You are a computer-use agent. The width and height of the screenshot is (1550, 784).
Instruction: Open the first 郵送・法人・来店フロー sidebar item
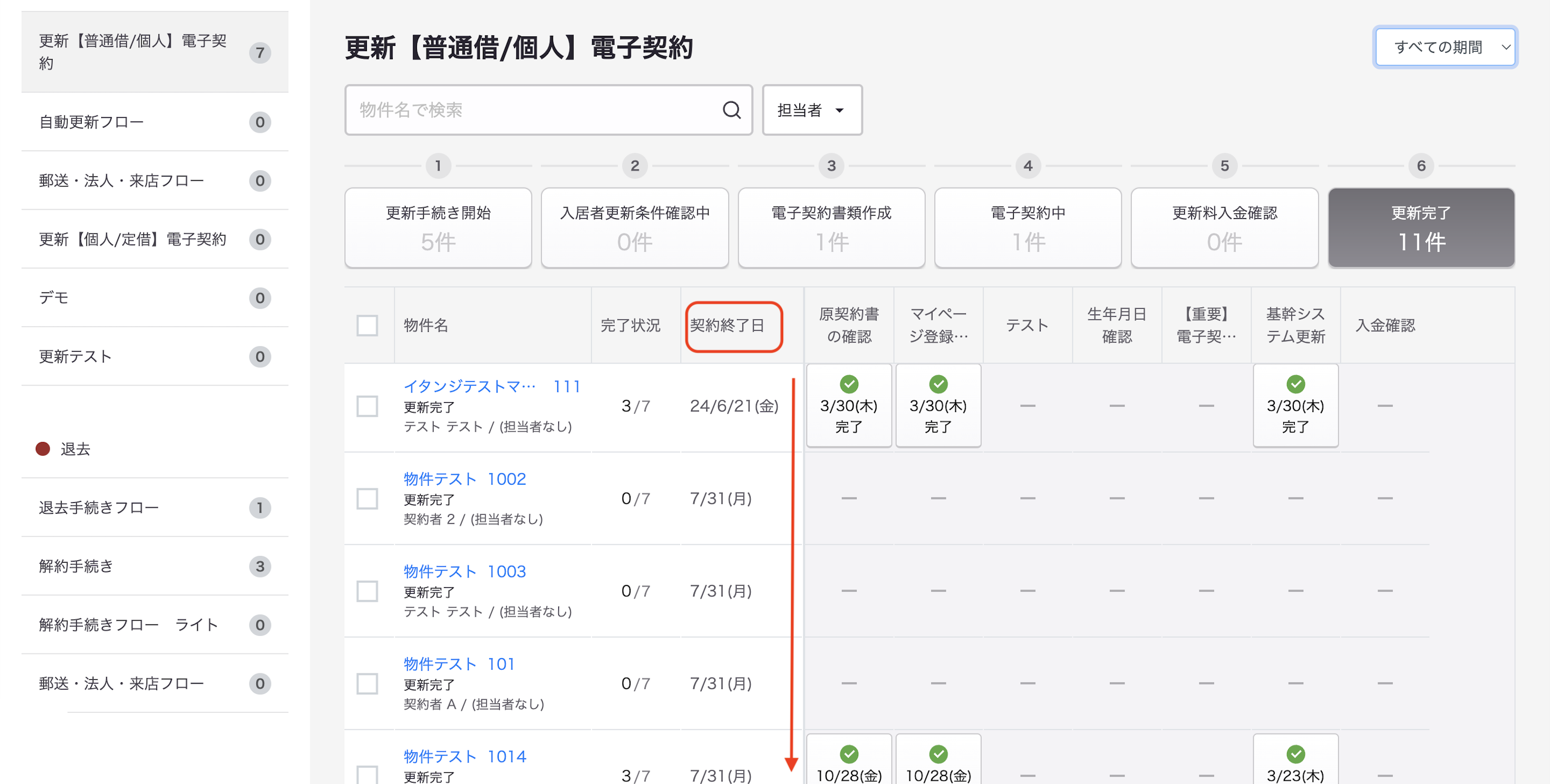154,180
